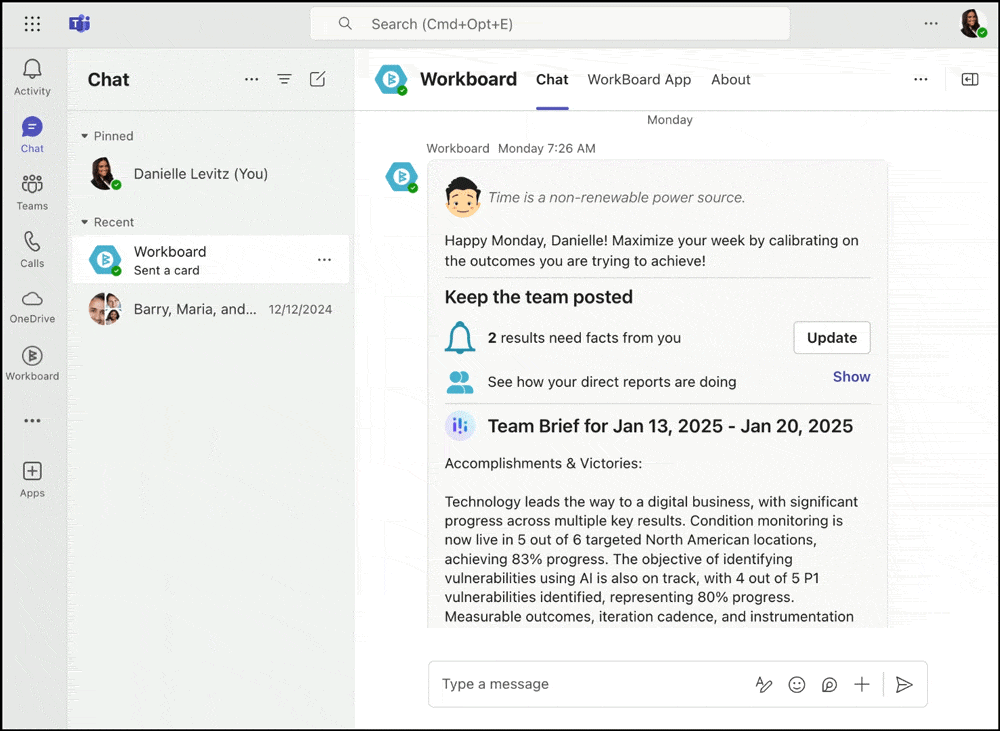Click the Show link for direct reports

(851, 377)
